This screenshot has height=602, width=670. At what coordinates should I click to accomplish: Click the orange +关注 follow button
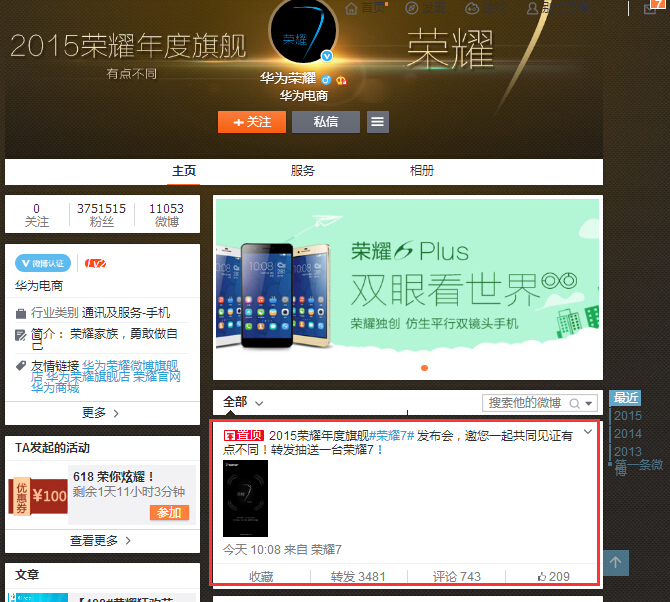tap(252, 122)
